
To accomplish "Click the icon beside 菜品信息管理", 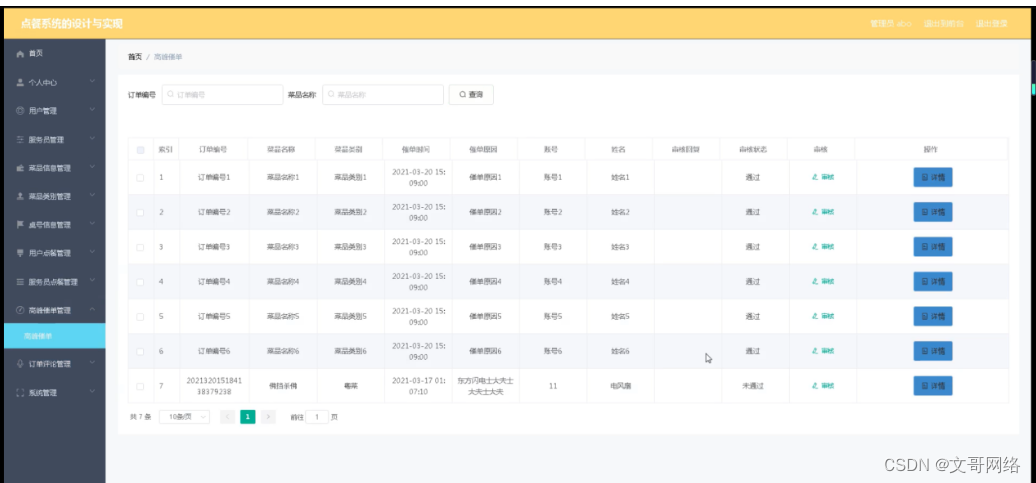I will pyautogui.click(x=20, y=168).
